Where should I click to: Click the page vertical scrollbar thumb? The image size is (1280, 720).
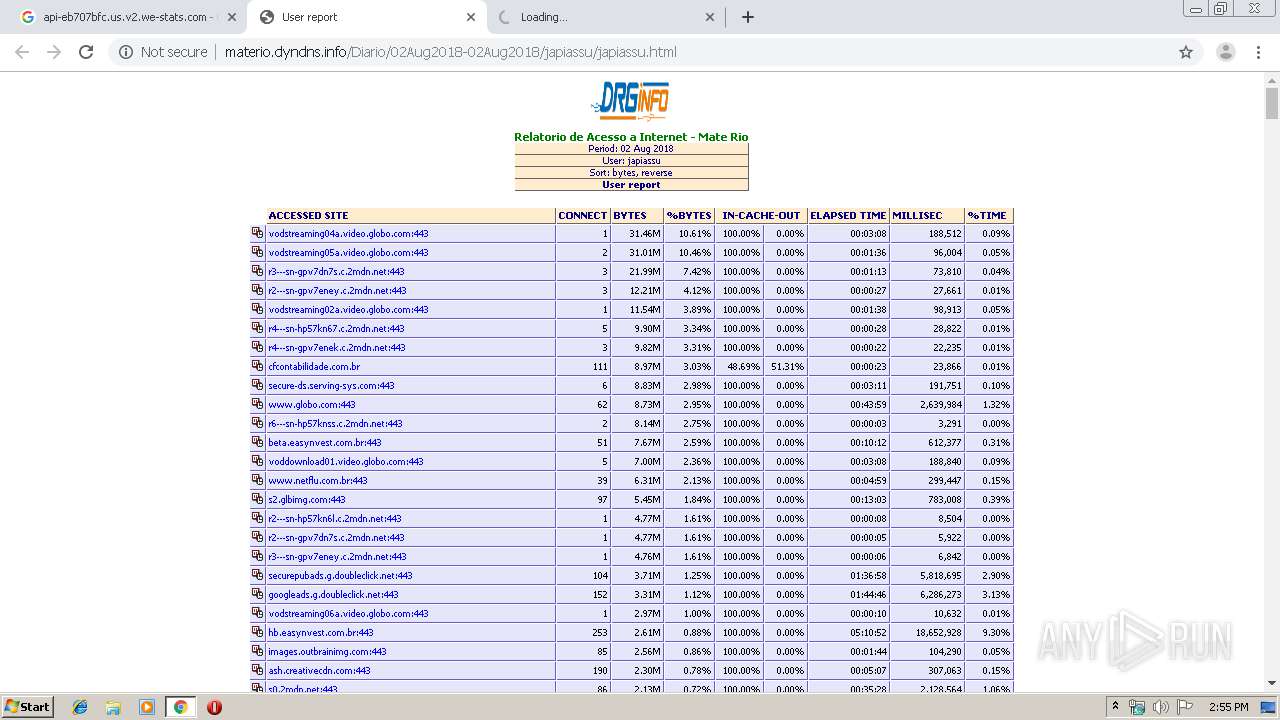(x=1272, y=103)
